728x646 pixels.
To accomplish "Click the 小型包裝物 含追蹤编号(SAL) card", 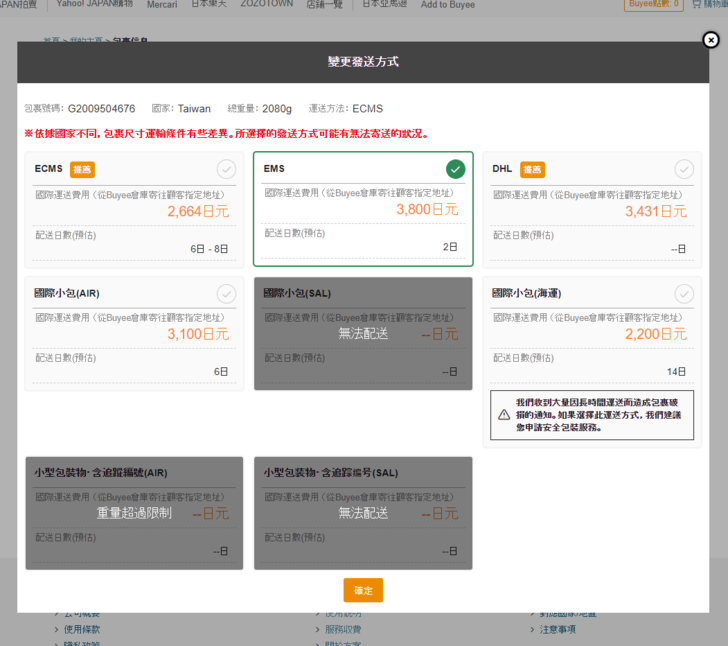I will 363,513.
